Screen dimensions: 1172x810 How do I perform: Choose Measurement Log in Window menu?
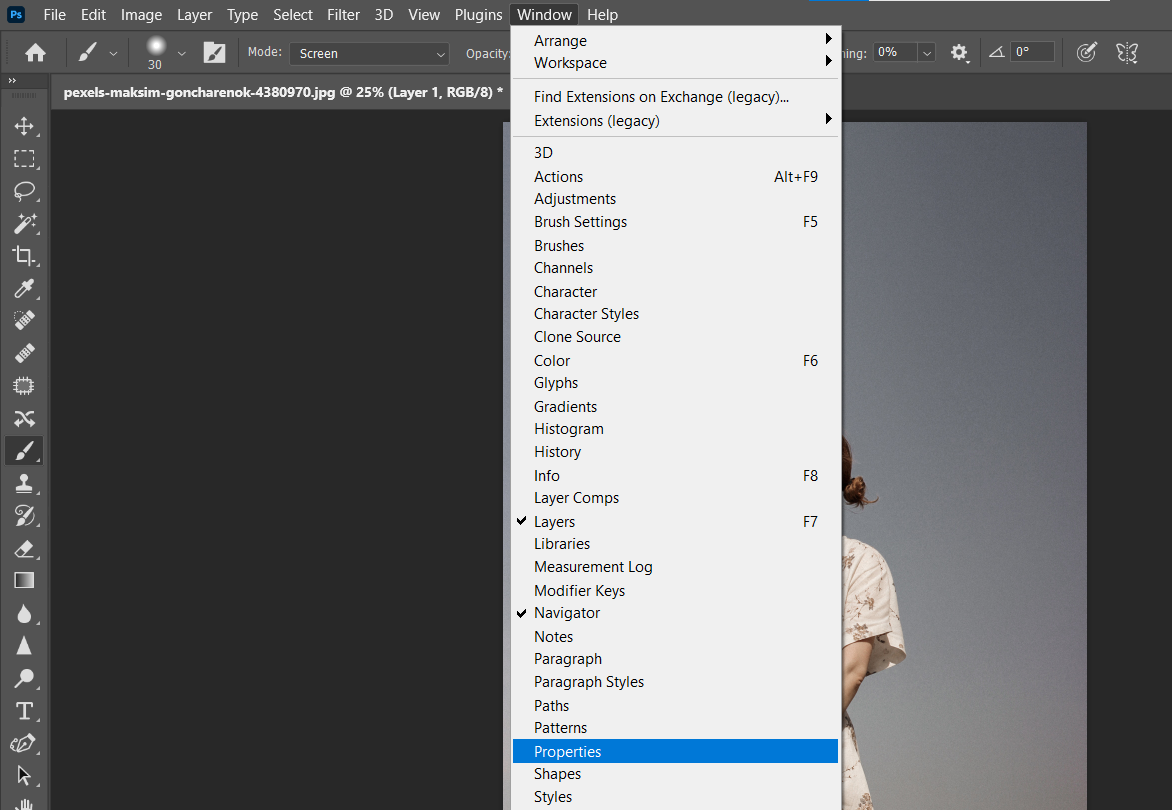click(x=675, y=566)
